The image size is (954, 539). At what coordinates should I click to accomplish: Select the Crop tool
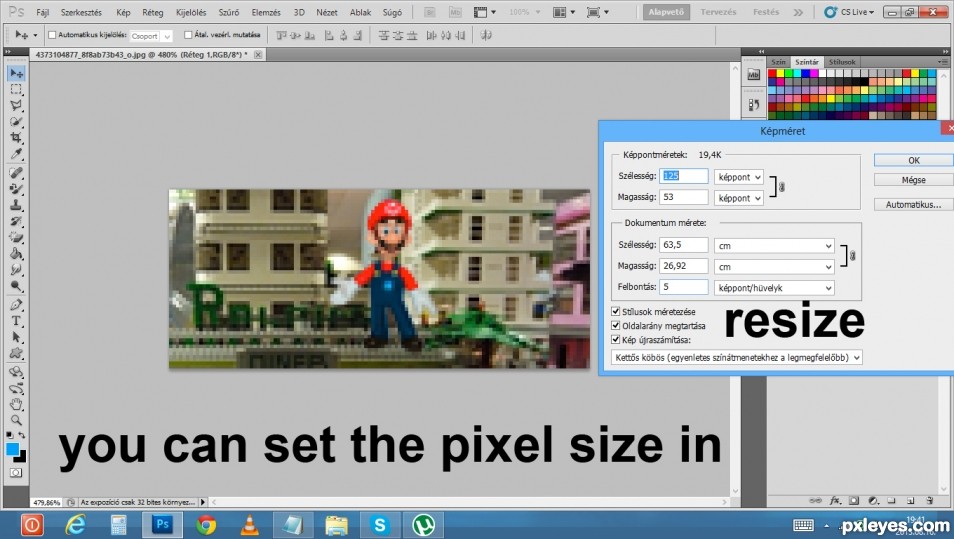point(16,137)
